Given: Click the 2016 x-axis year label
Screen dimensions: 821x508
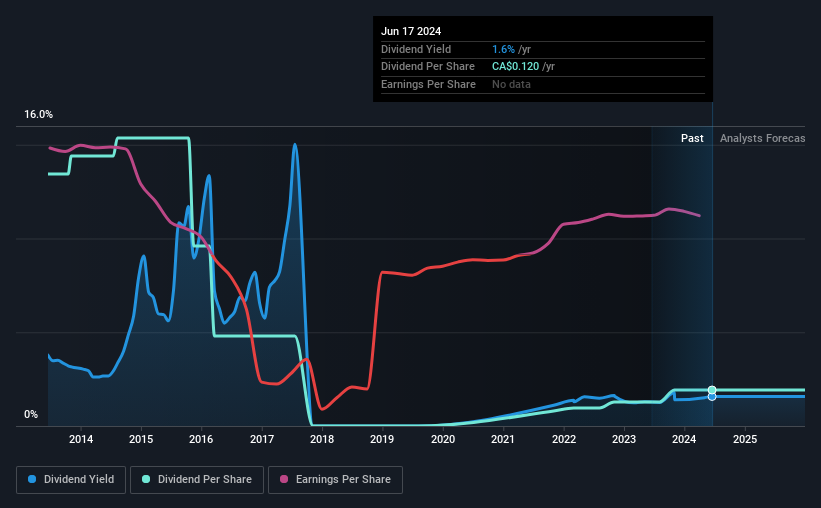Looking at the screenshot, I should 201,439.
